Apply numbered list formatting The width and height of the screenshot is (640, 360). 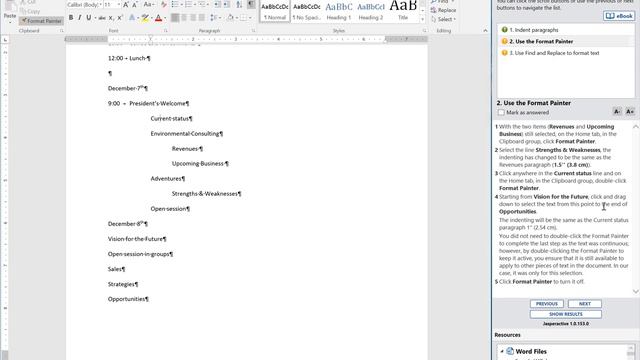point(189,5)
